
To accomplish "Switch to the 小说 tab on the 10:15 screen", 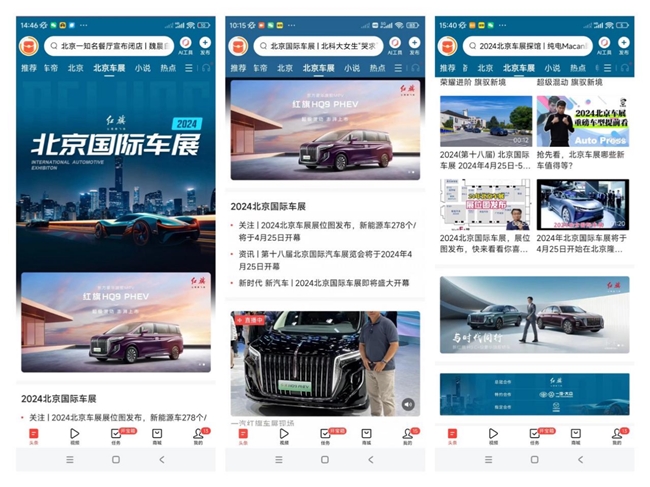I will coord(352,68).
